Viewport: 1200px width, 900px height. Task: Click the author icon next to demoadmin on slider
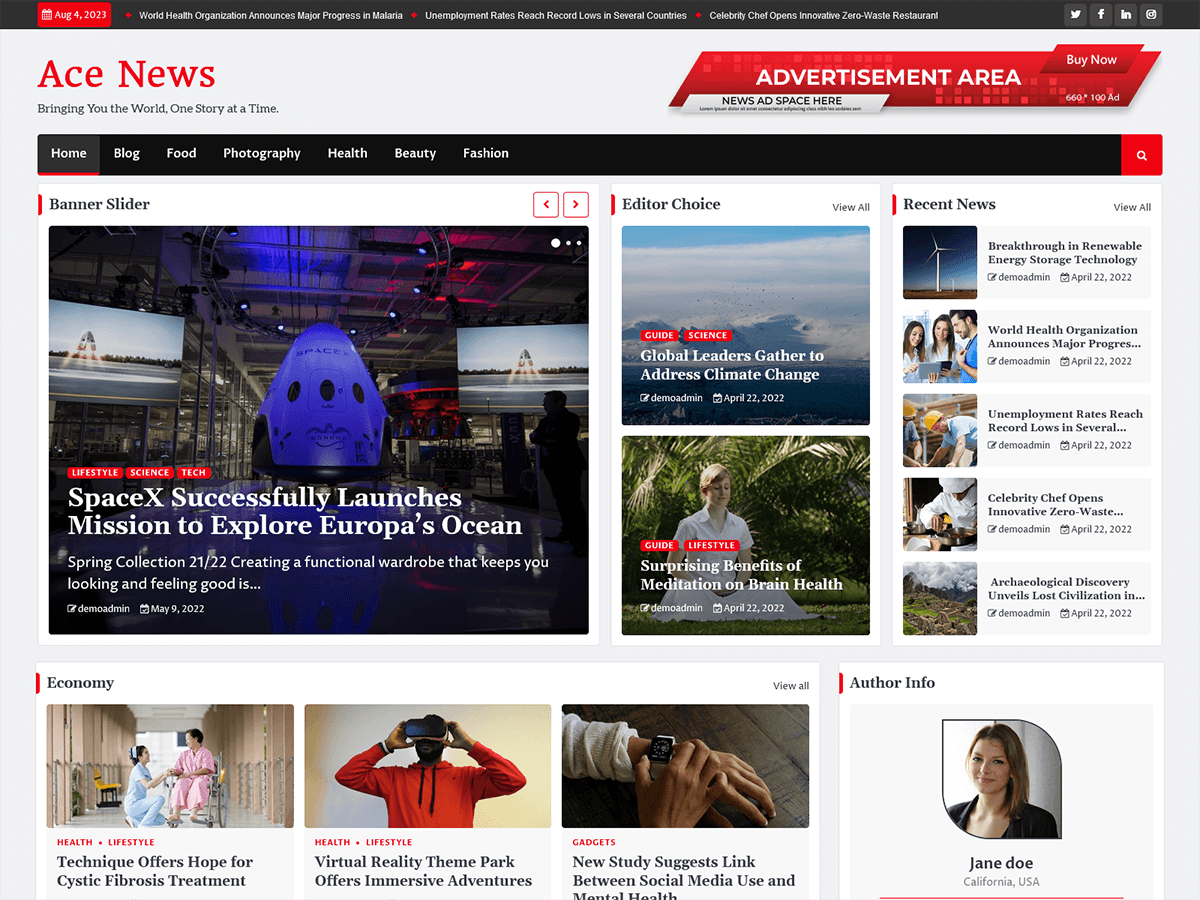(73, 608)
